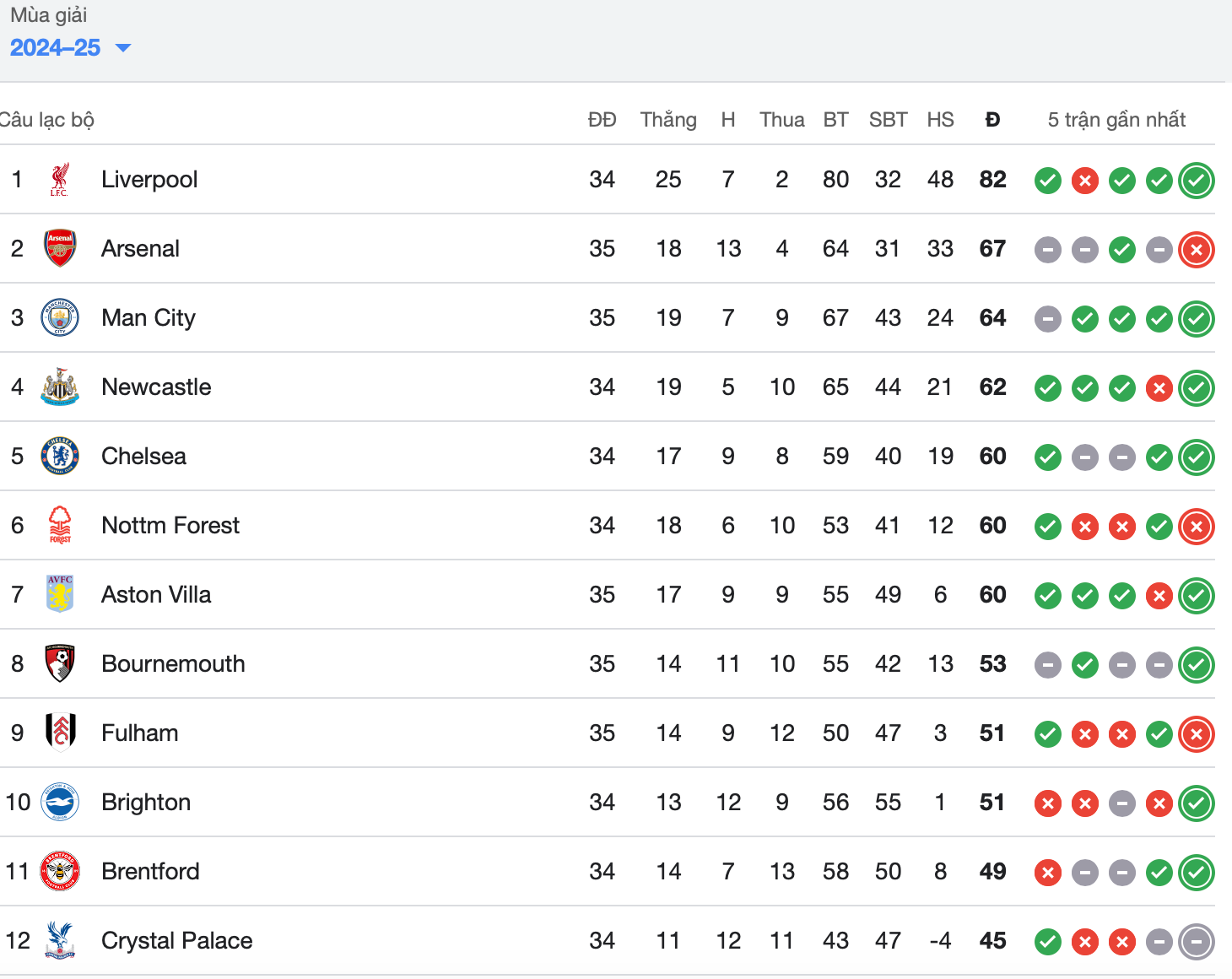Select Crystal Palace's latest draw indicator
The width and height of the screenshot is (1232, 979).
click(1197, 942)
